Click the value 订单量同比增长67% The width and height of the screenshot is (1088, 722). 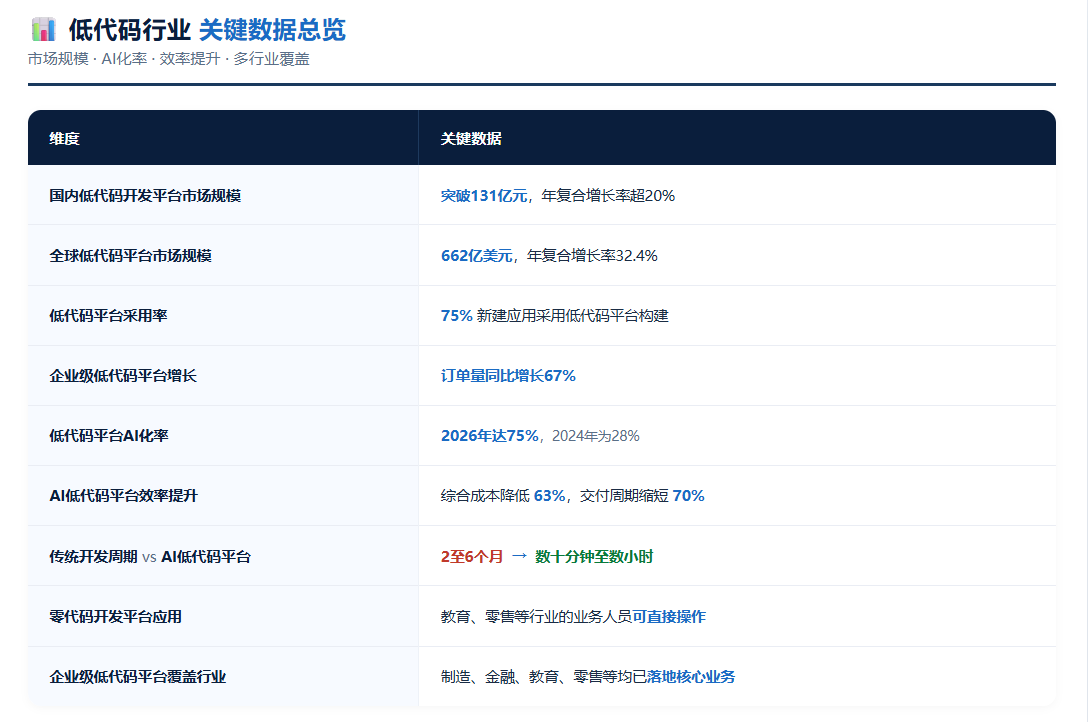(x=508, y=376)
